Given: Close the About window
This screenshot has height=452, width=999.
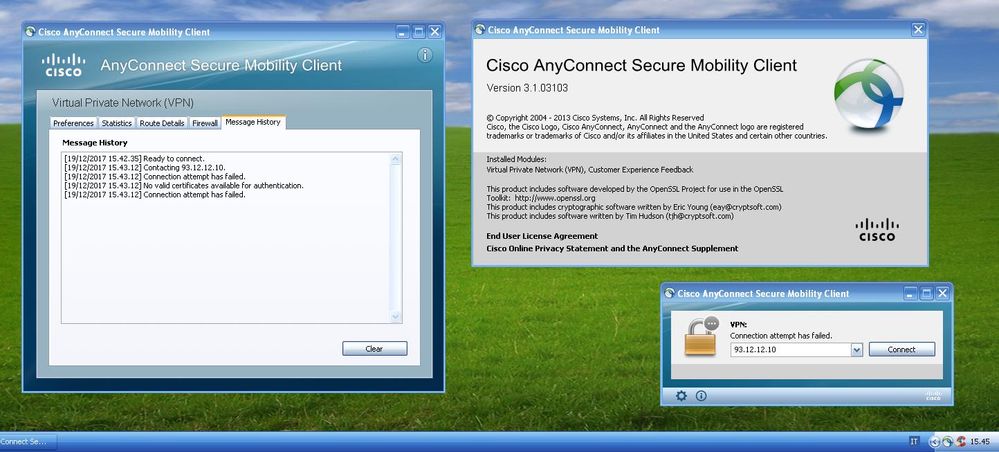Looking at the screenshot, I should [x=918, y=29].
